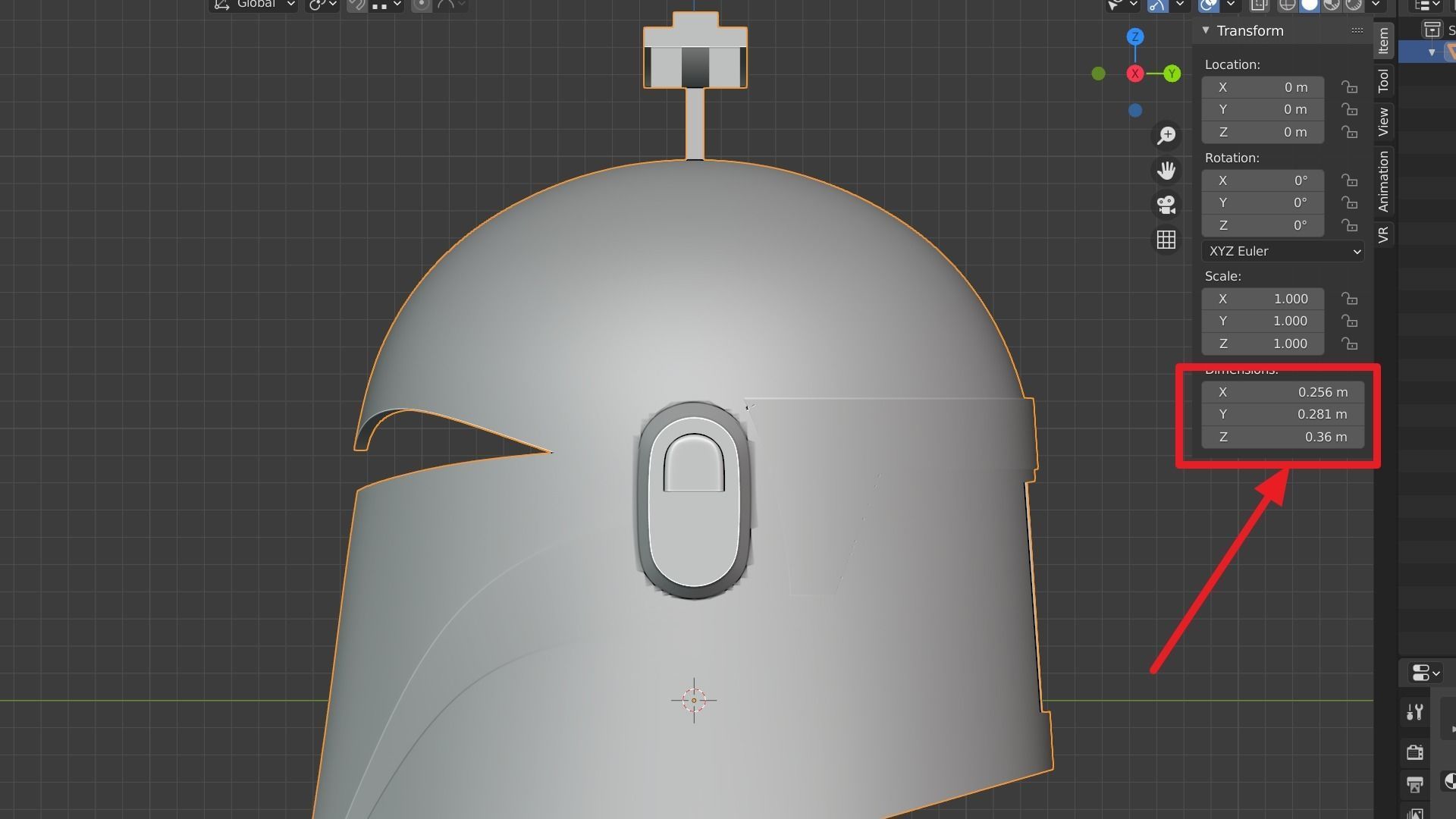Open the overlays options dropdown arrow
The width and height of the screenshot is (1456, 819).
pyautogui.click(x=1231, y=5)
